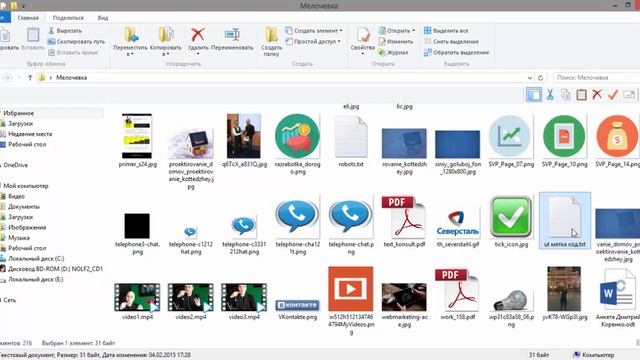This screenshot has width=640, height=360.
Task: Switch to the Главная ribbon tab
Action: tap(28, 18)
